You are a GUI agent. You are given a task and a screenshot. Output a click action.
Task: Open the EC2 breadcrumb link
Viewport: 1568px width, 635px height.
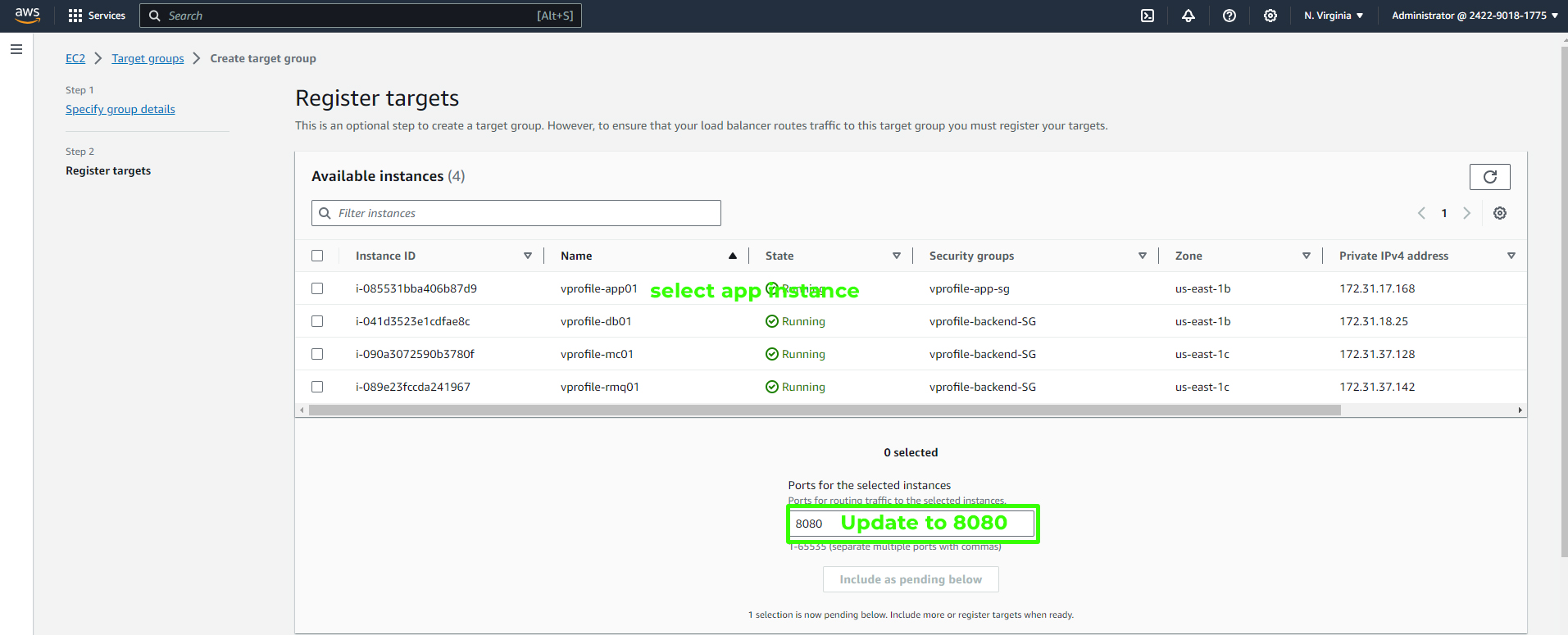coord(75,58)
